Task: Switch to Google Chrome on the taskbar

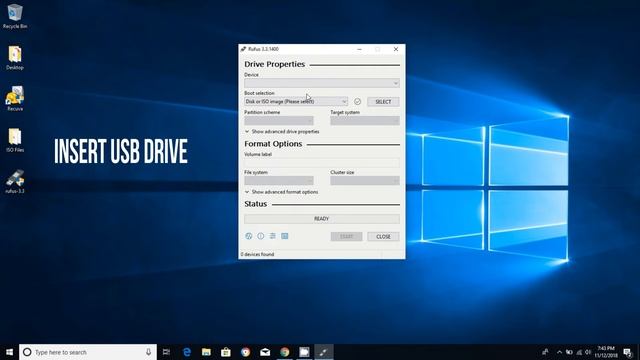Action: pyautogui.click(x=284, y=352)
